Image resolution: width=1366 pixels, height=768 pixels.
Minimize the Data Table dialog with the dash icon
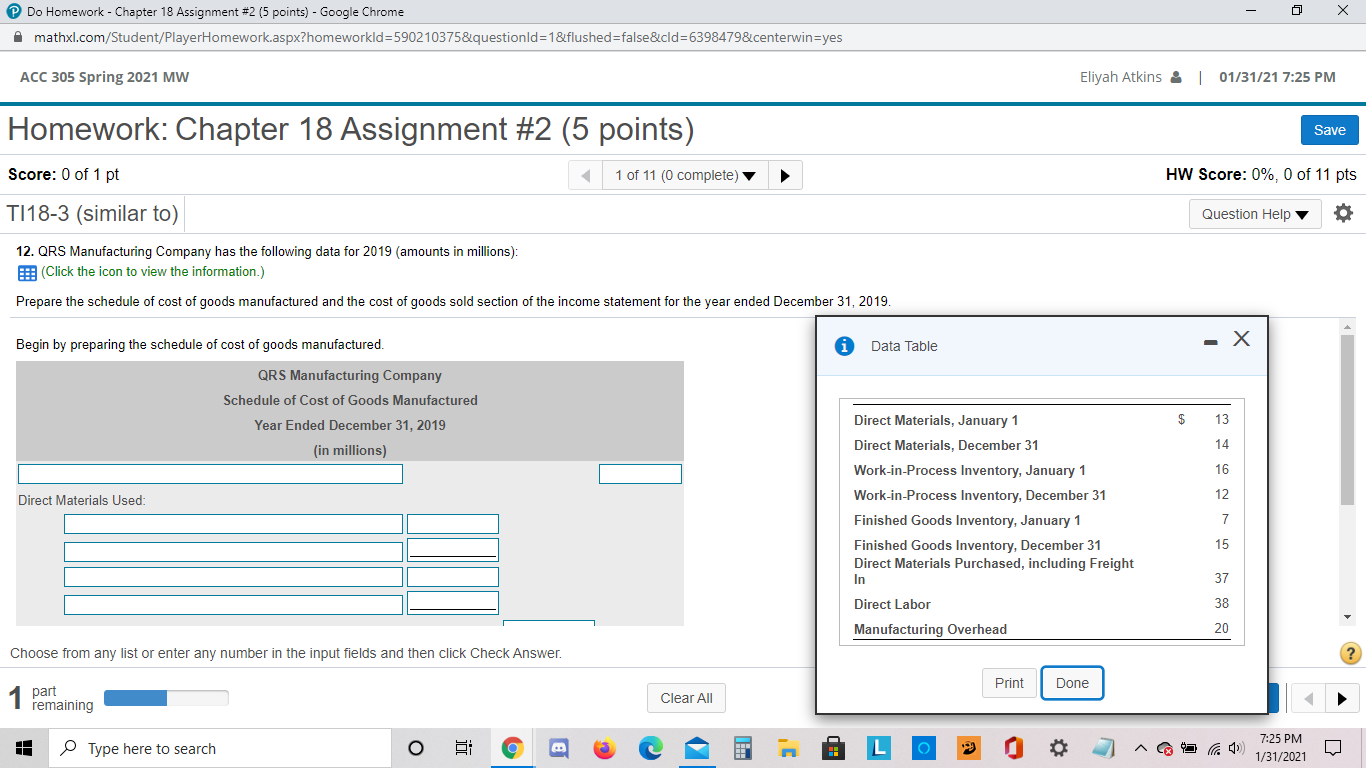tap(1209, 341)
